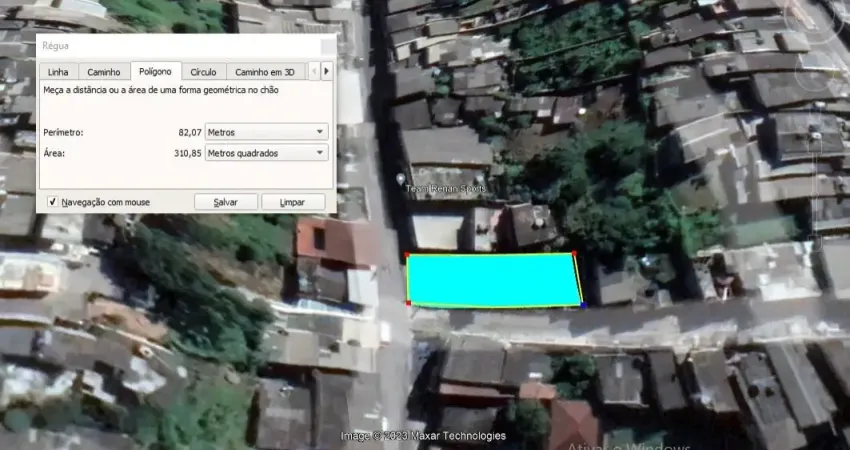This screenshot has width=850, height=450.
Task: Click the Limpar button
Action: [x=293, y=202]
